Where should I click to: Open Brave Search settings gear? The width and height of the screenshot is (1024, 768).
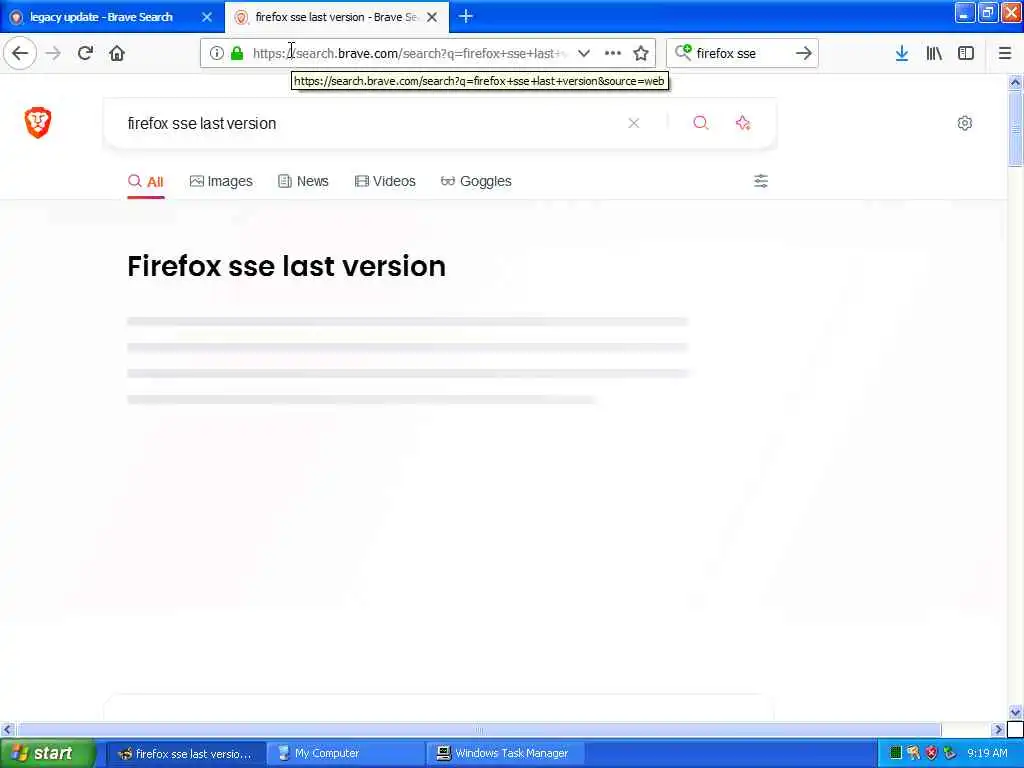click(965, 123)
